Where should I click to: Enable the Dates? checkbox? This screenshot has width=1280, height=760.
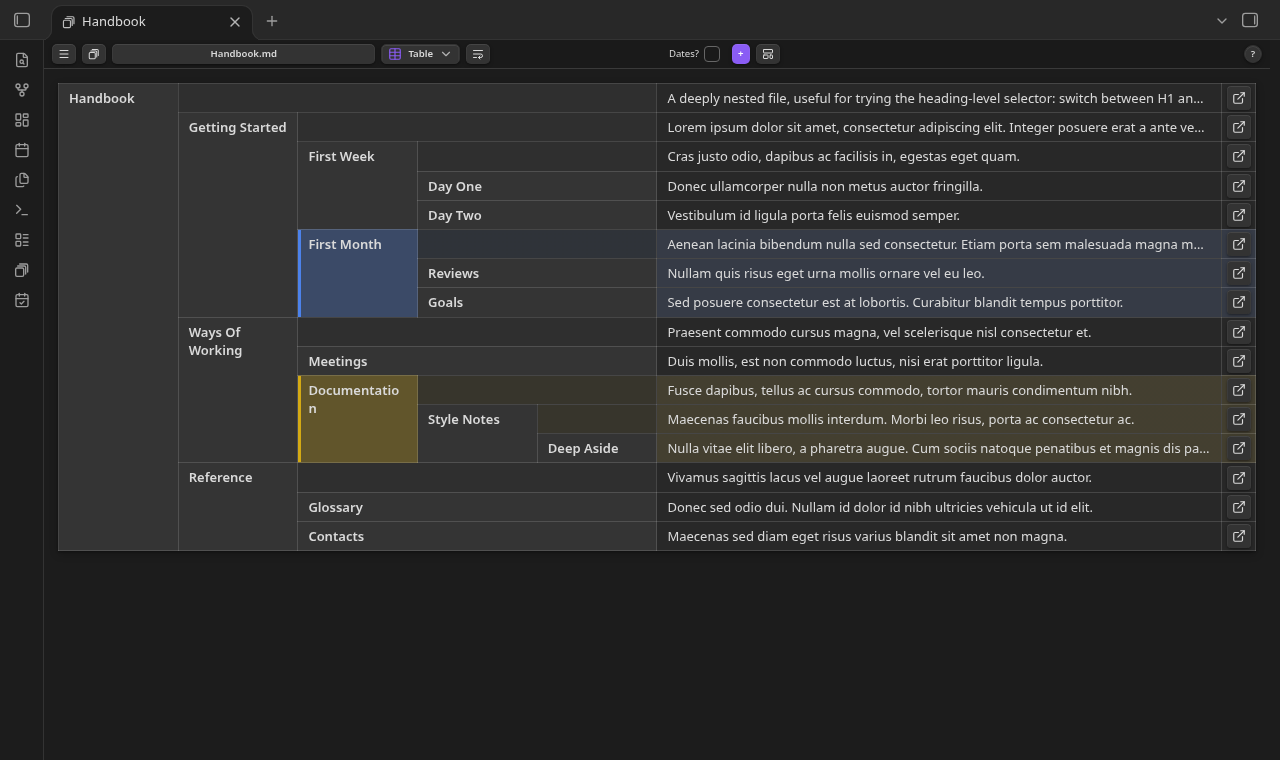(712, 54)
